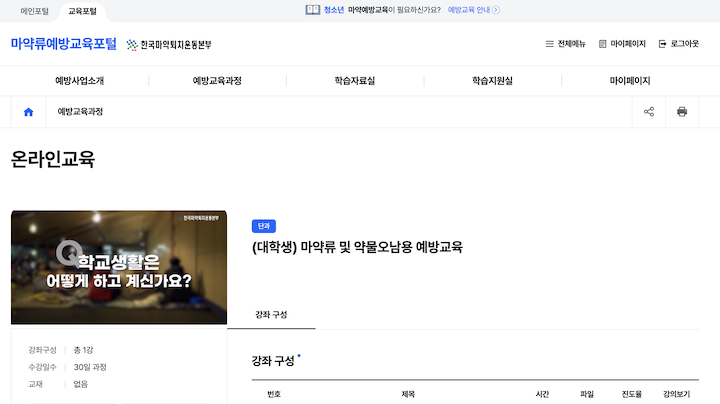
Task: Open 예방교육 안내 link
Action: point(473,10)
